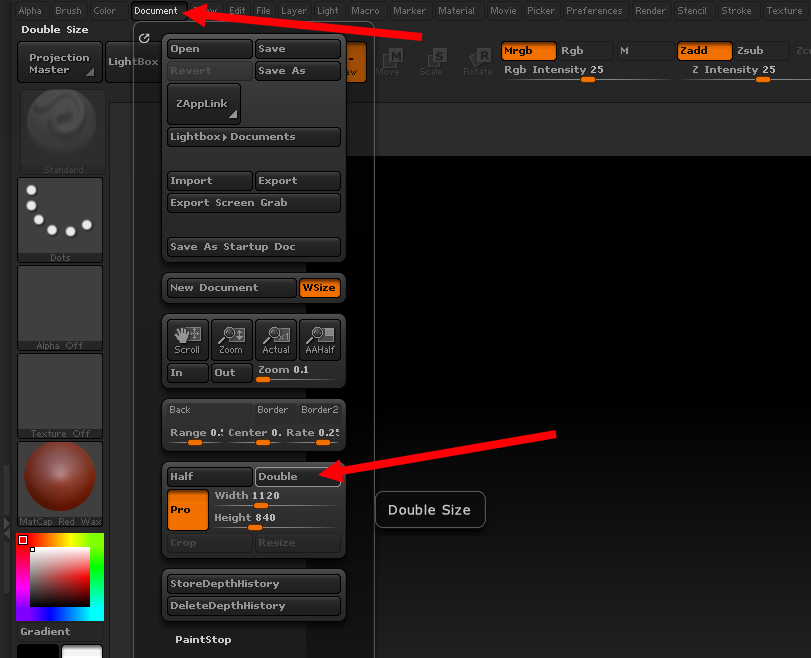The image size is (811, 658).
Task: Click the zoom Out button
Action: (x=232, y=372)
